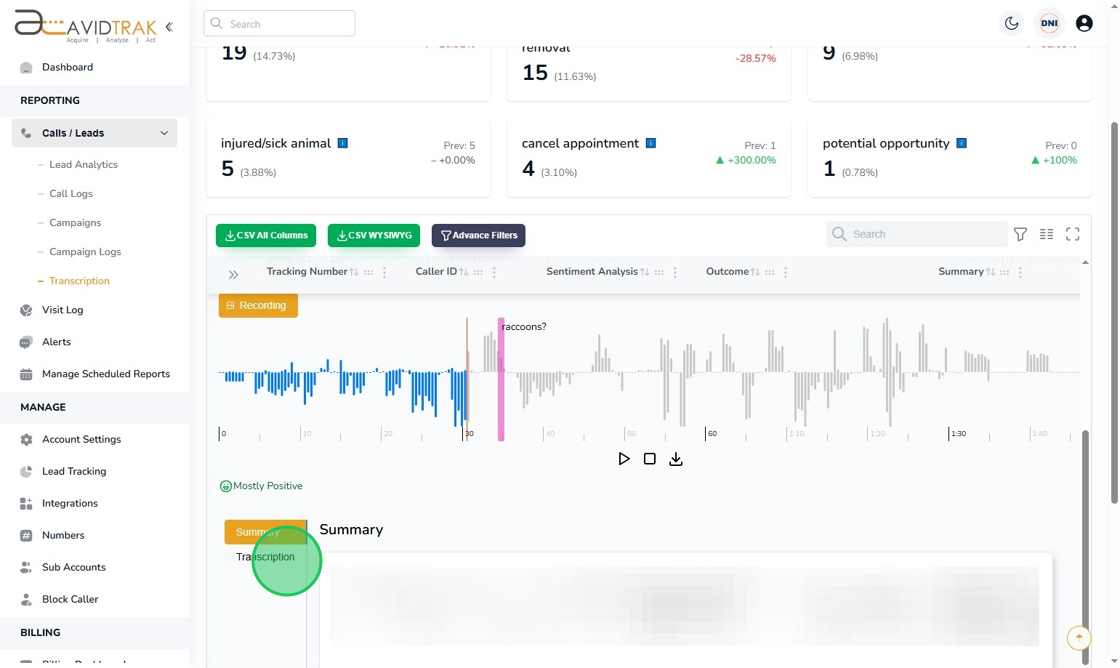Toggle fullscreen table view icon
This screenshot has height=668, width=1120.
(1072, 234)
